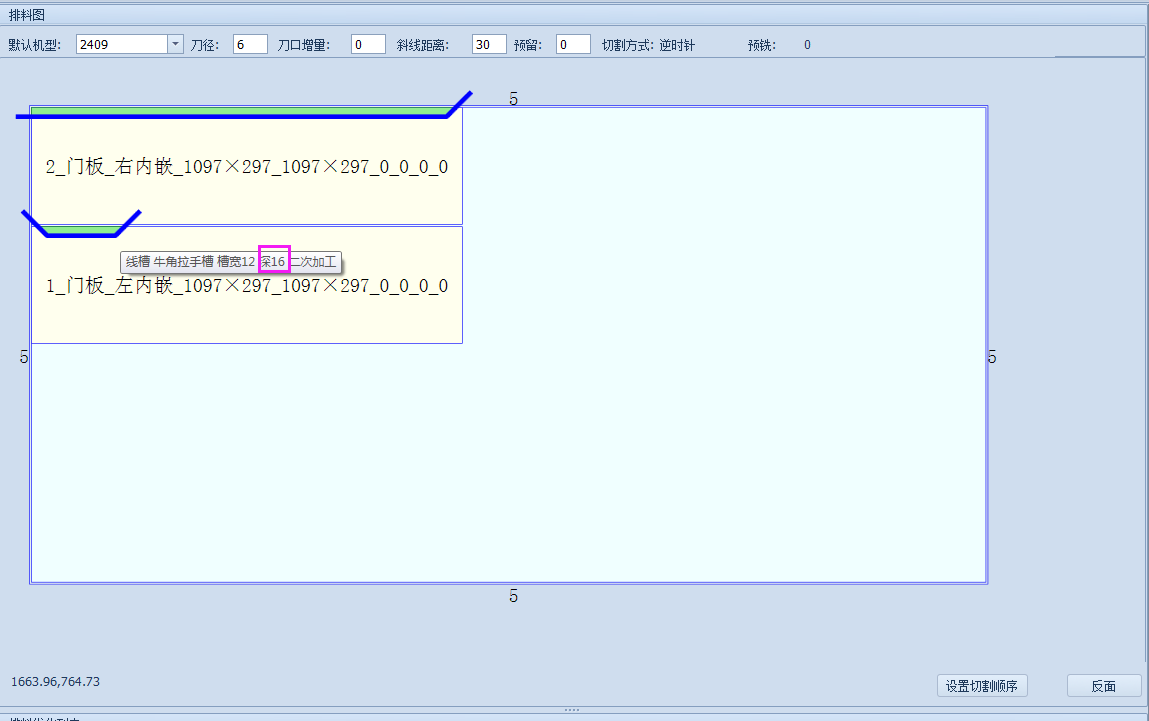Click the 切割方式: 逆时针 label
This screenshot has width=1149, height=721.
pos(648,45)
